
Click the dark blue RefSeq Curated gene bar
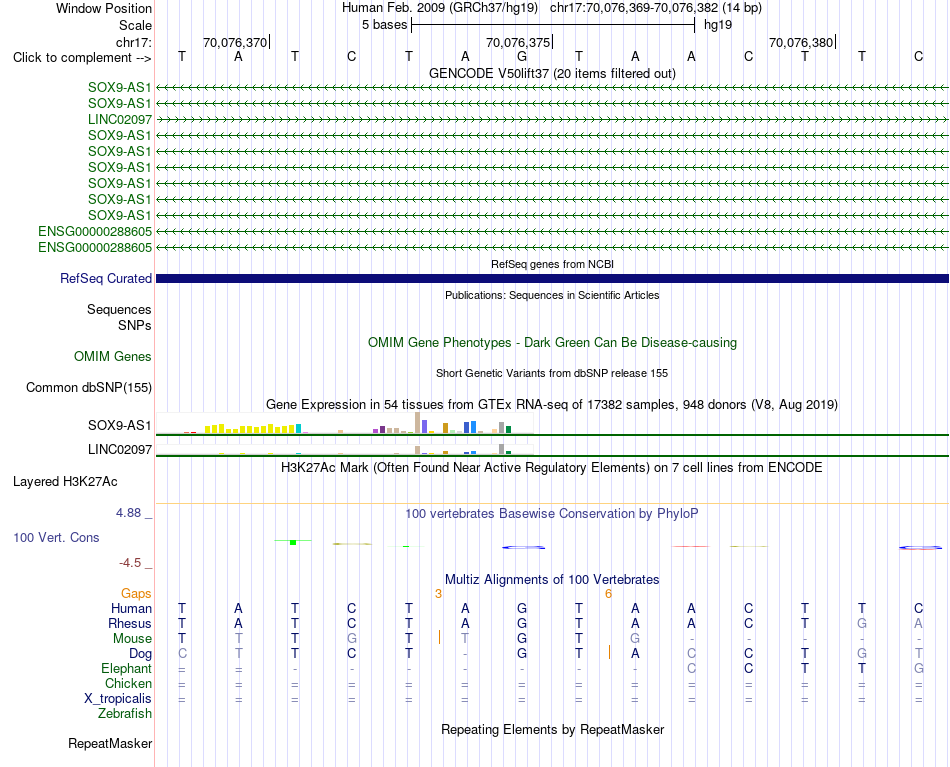[x=552, y=279]
